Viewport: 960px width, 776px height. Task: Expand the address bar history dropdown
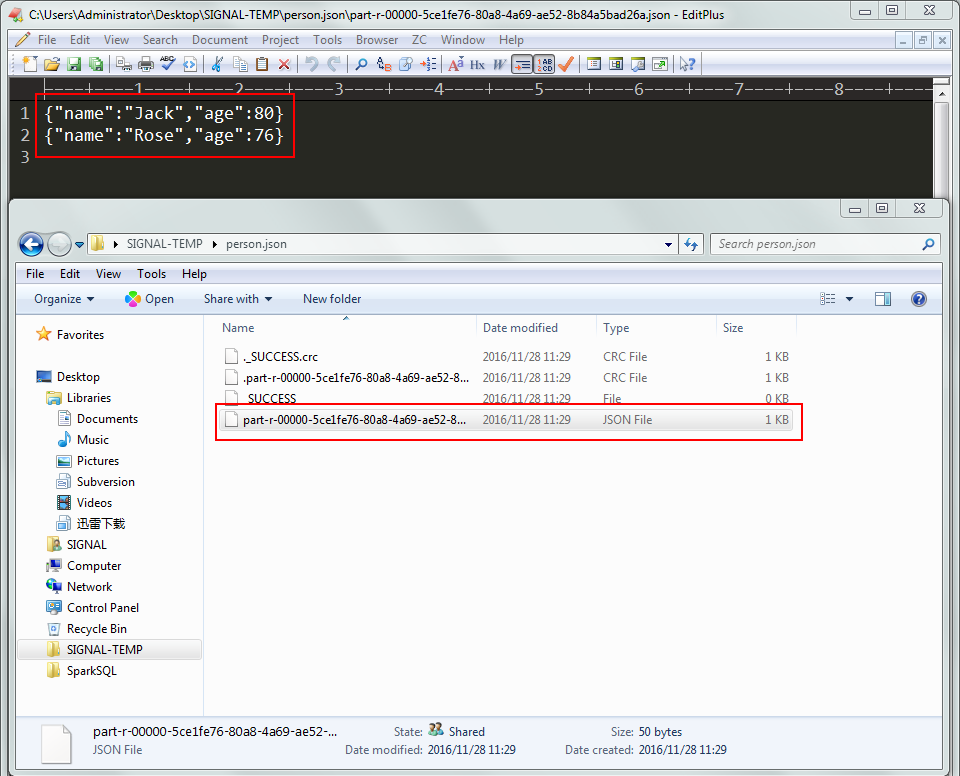pyautogui.click(x=668, y=244)
